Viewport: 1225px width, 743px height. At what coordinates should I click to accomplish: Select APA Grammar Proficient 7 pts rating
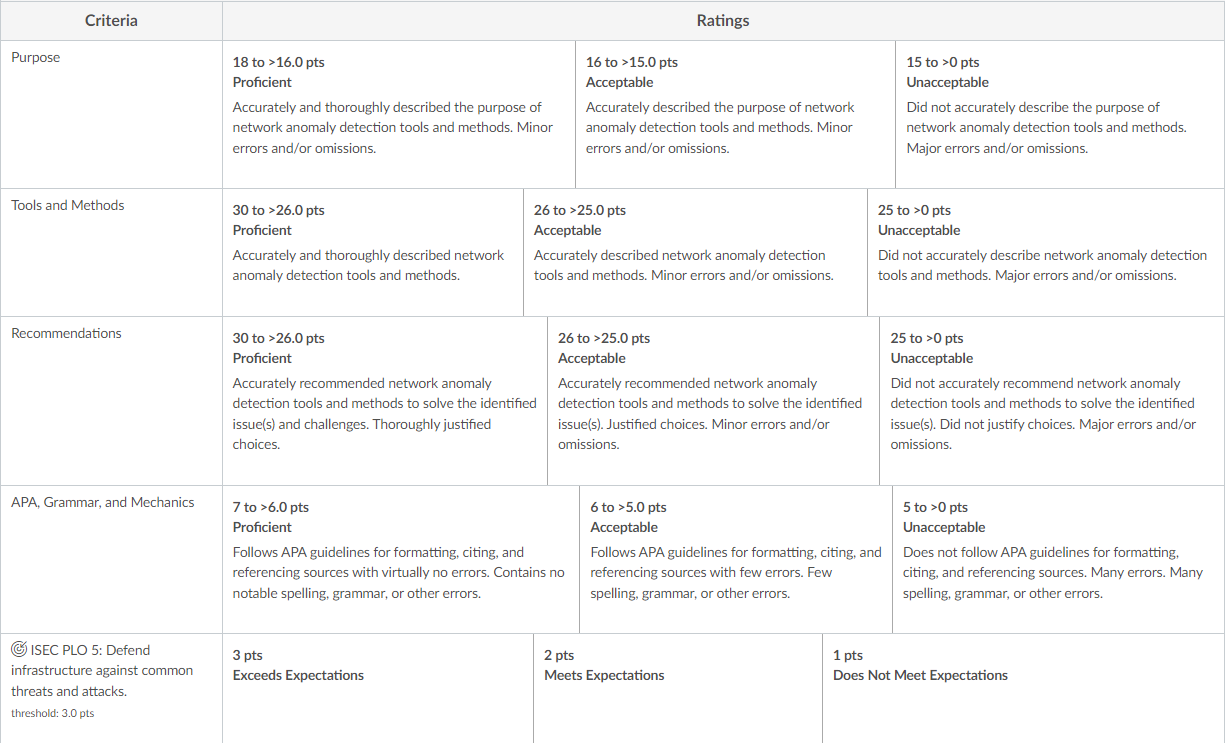401,560
